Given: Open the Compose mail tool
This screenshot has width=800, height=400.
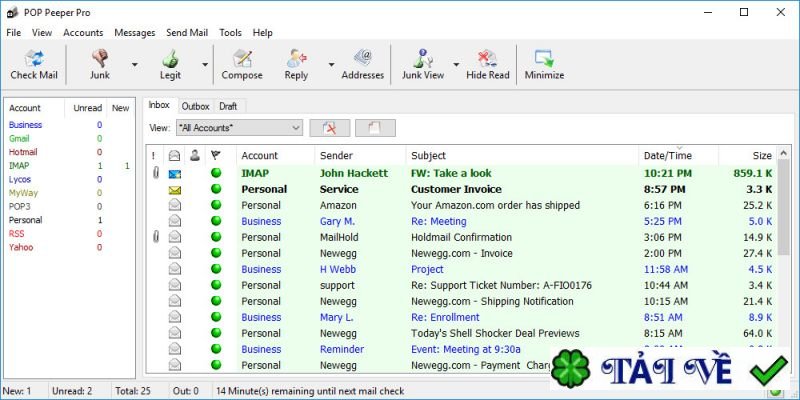Looking at the screenshot, I should pos(242,58).
